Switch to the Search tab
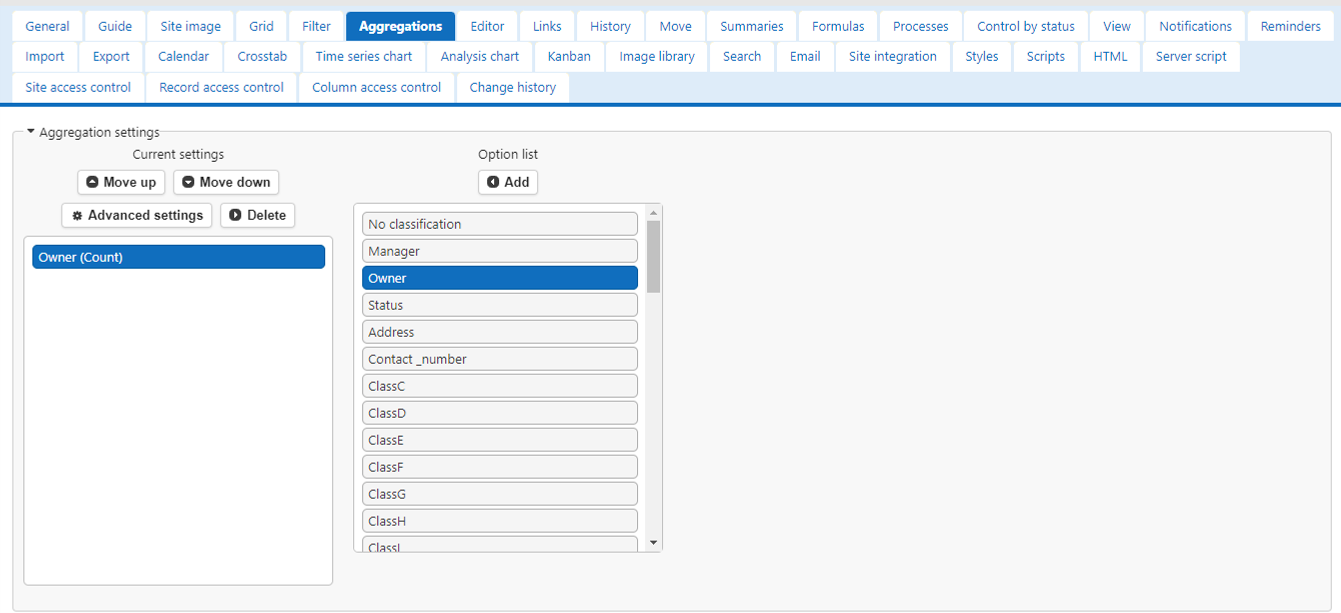This screenshot has height=613, width=1341. [742, 56]
